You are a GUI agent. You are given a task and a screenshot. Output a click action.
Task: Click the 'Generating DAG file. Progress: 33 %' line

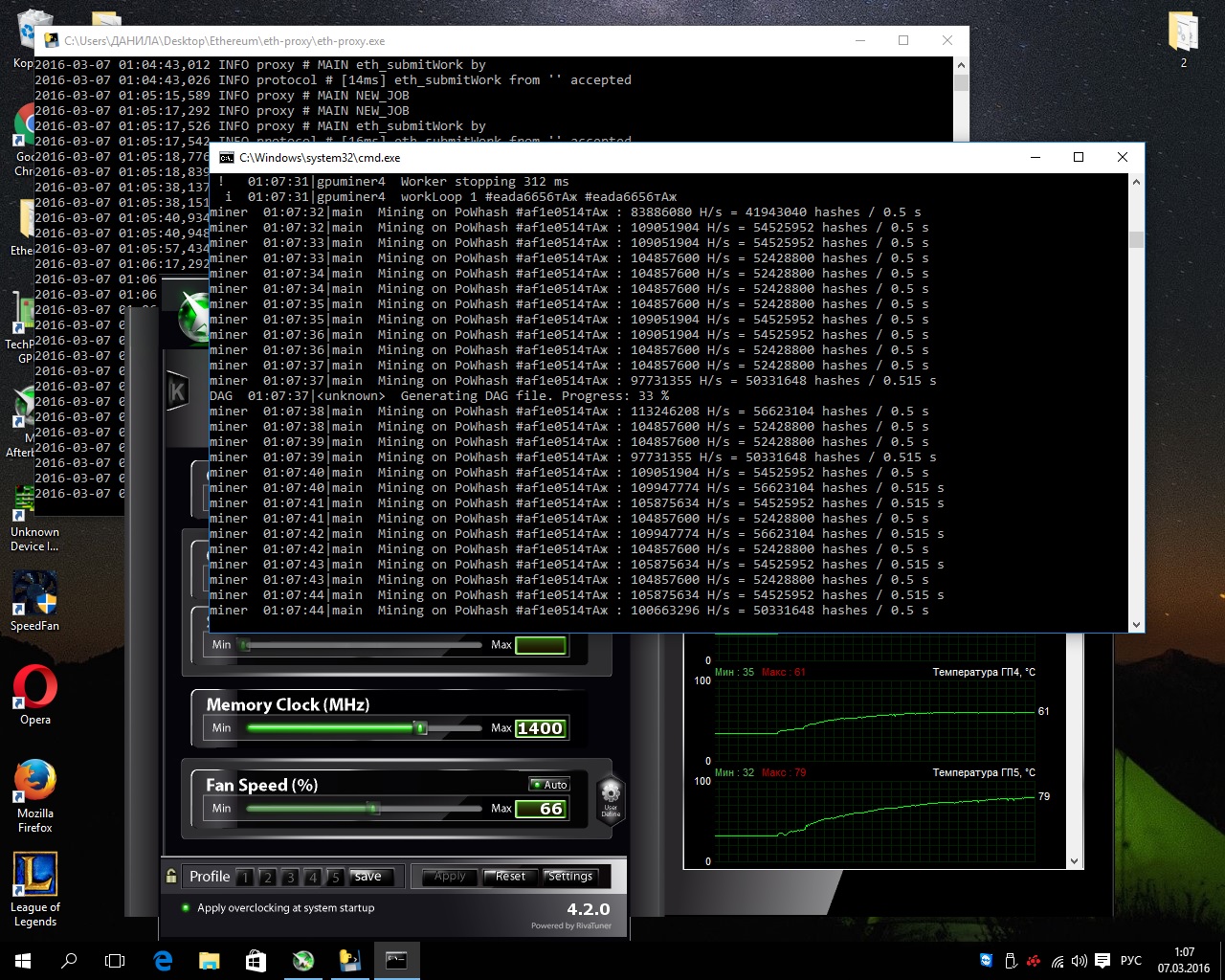(439, 395)
